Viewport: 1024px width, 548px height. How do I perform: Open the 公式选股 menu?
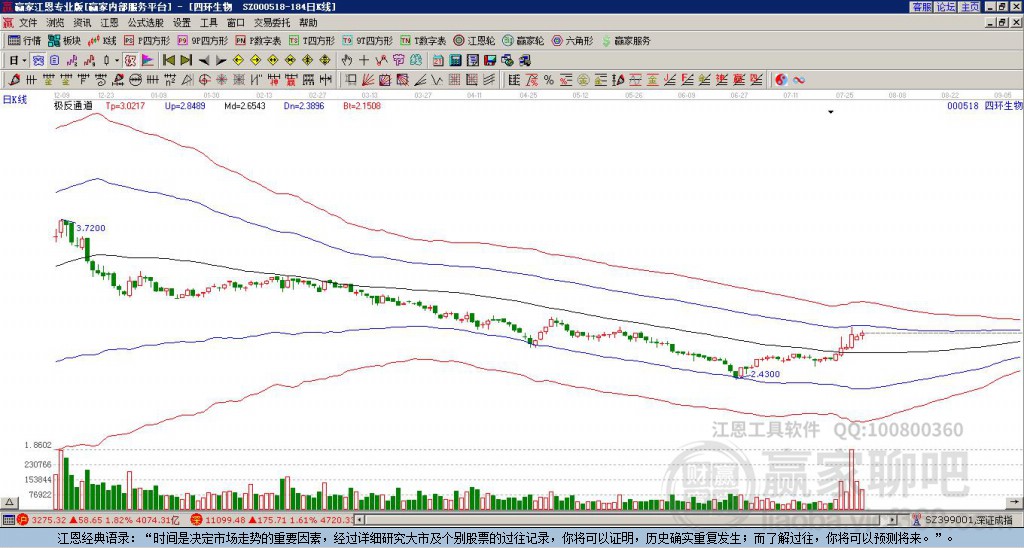146,23
